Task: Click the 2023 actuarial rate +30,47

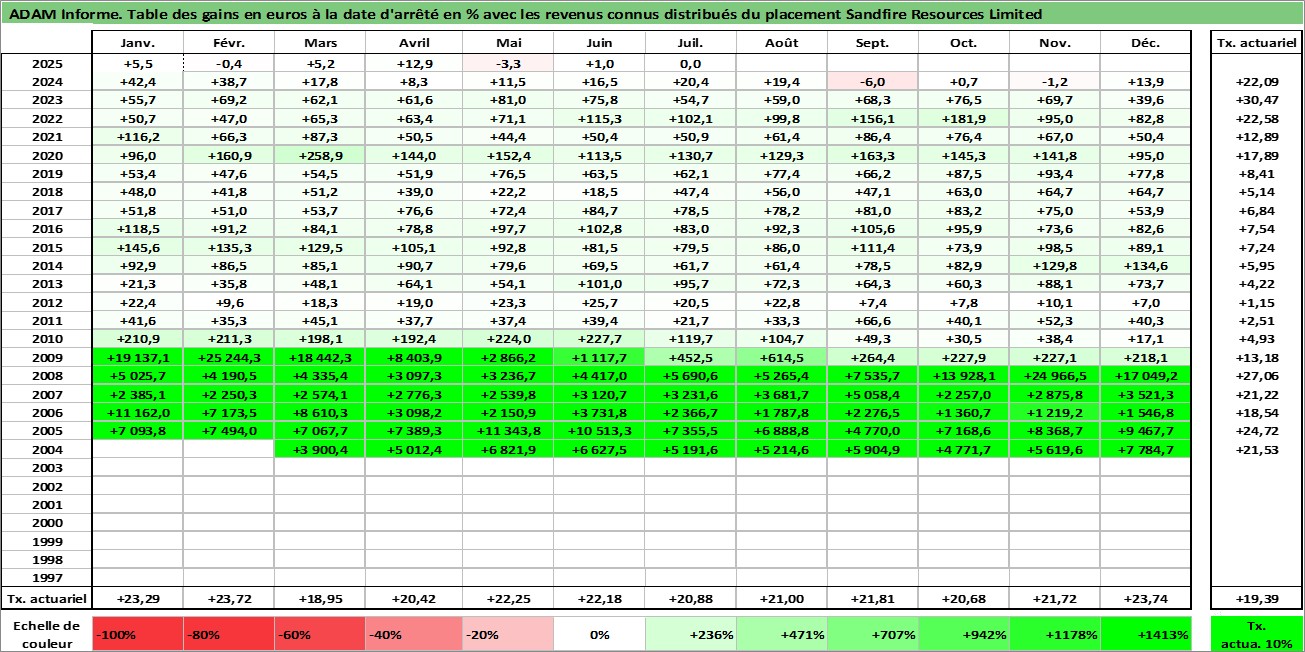Action: (x=1257, y=100)
